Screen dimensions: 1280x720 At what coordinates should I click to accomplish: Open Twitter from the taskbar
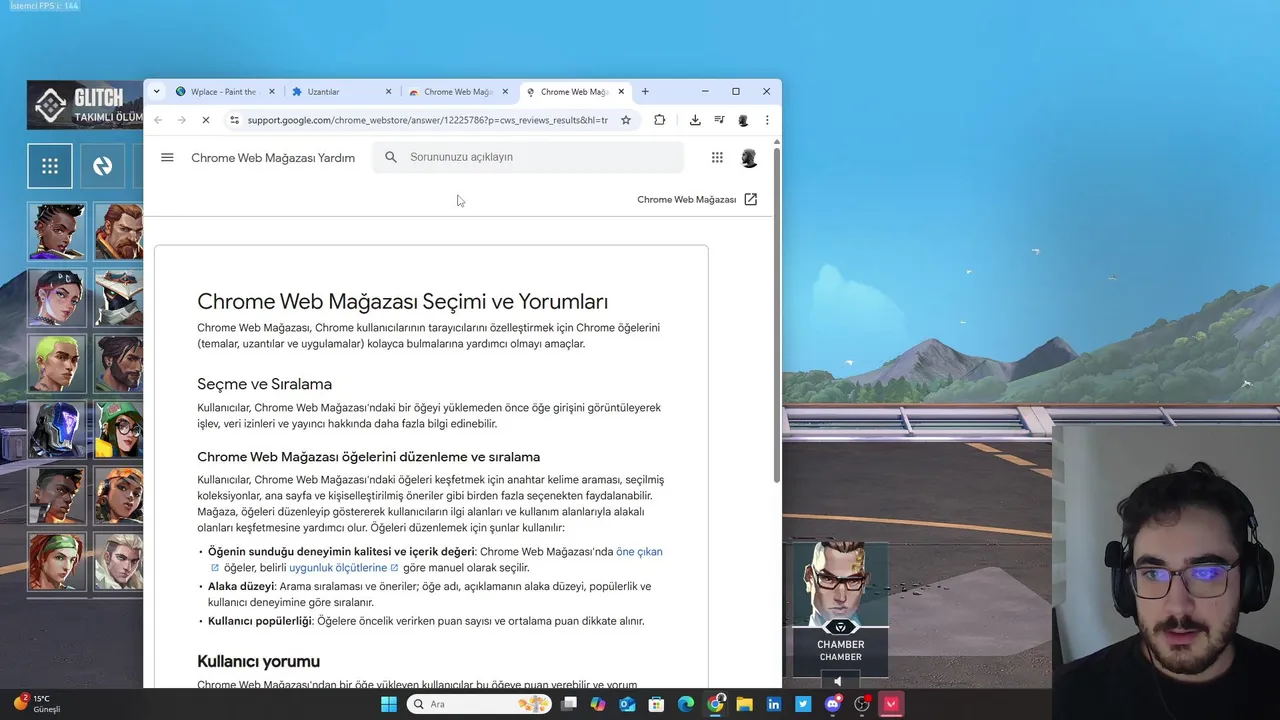(x=803, y=704)
